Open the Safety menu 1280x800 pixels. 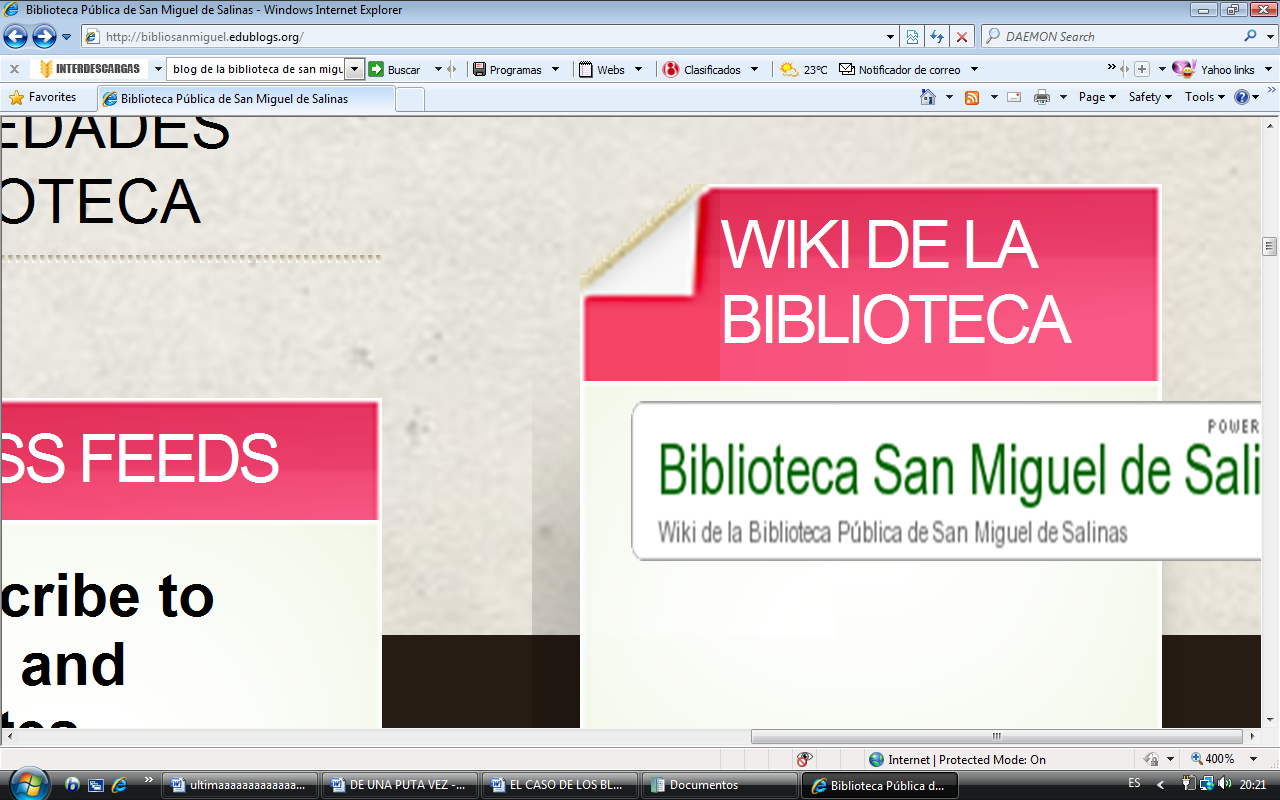[1150, 97]
